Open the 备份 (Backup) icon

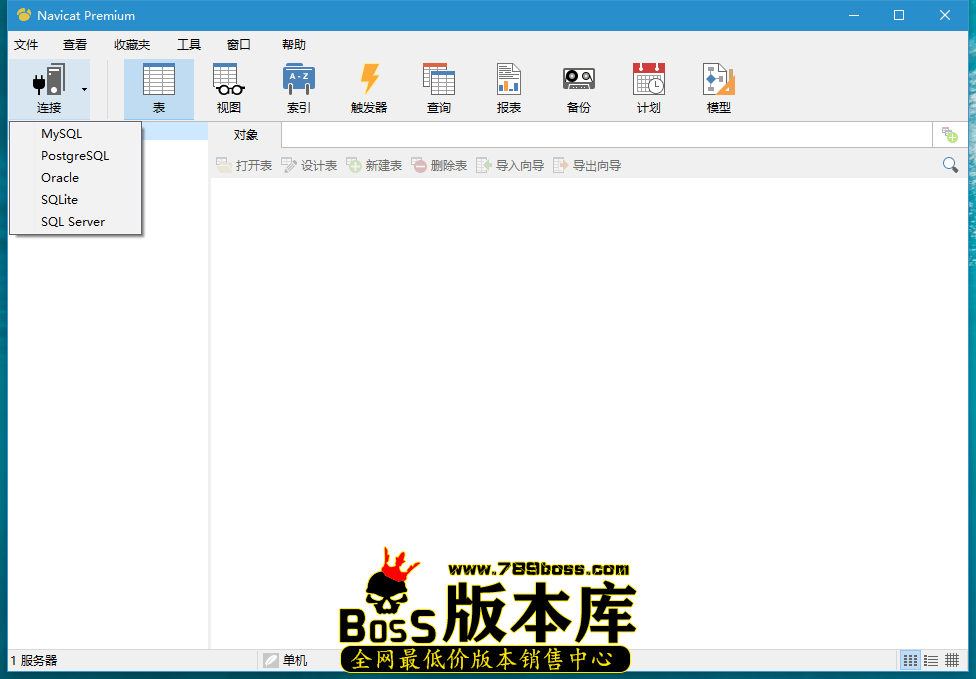(x=578, y=88)
